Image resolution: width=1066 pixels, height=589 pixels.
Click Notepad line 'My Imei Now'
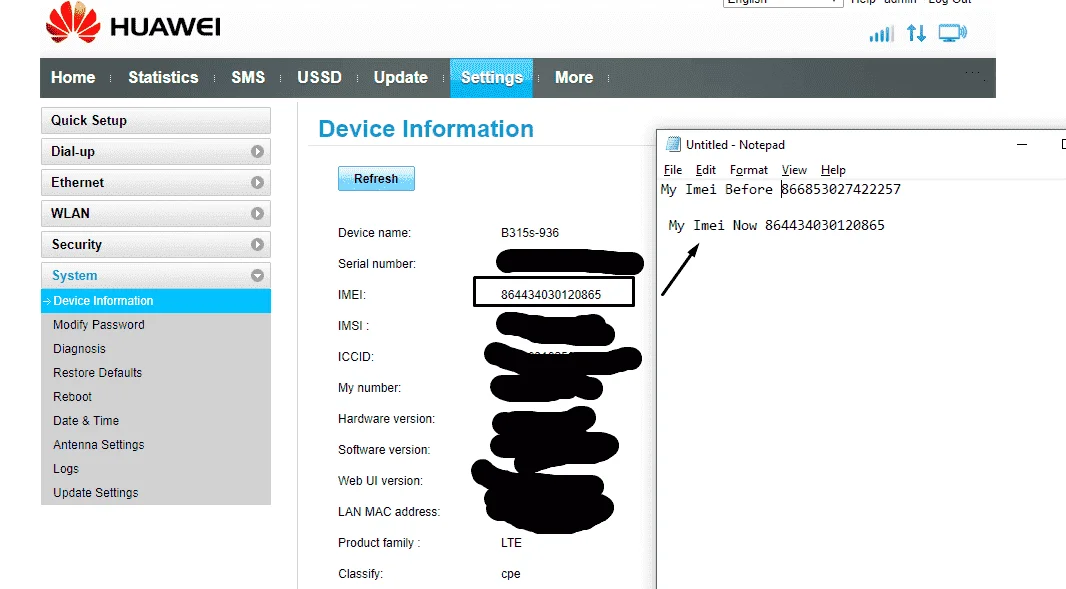(776, 225)
